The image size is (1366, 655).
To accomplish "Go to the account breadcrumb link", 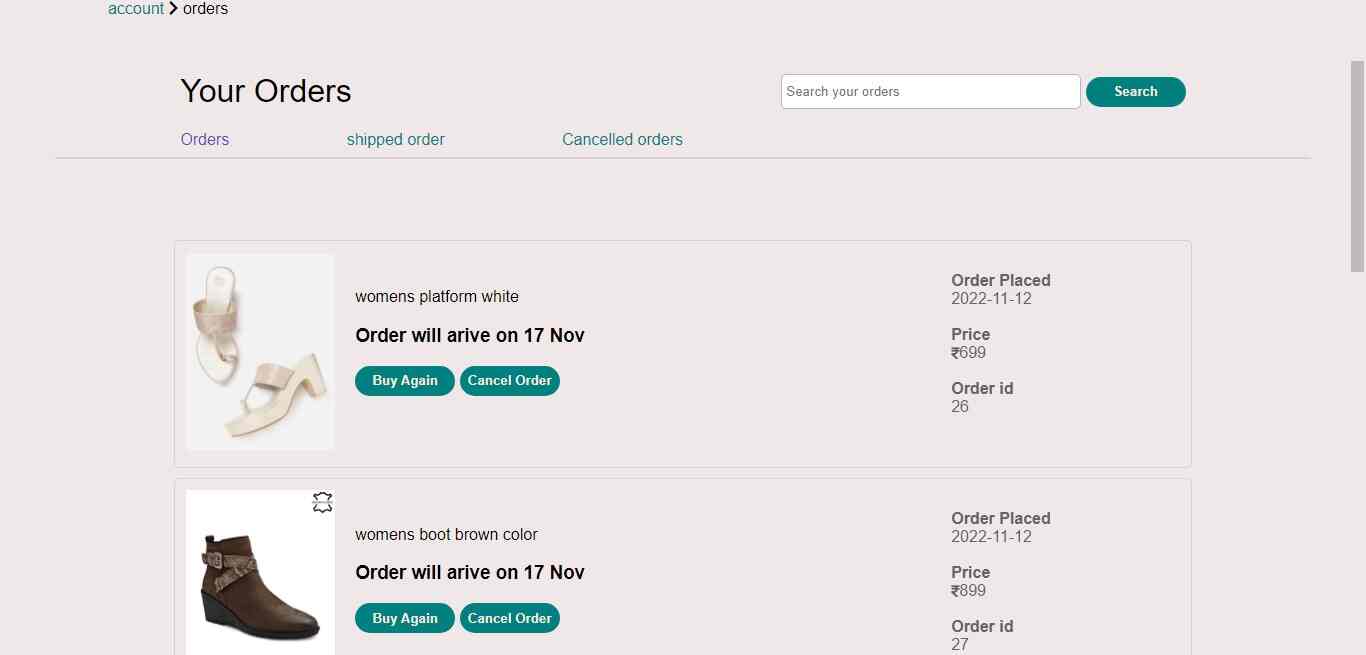I will pyautogui.click(x=136, y=9).
